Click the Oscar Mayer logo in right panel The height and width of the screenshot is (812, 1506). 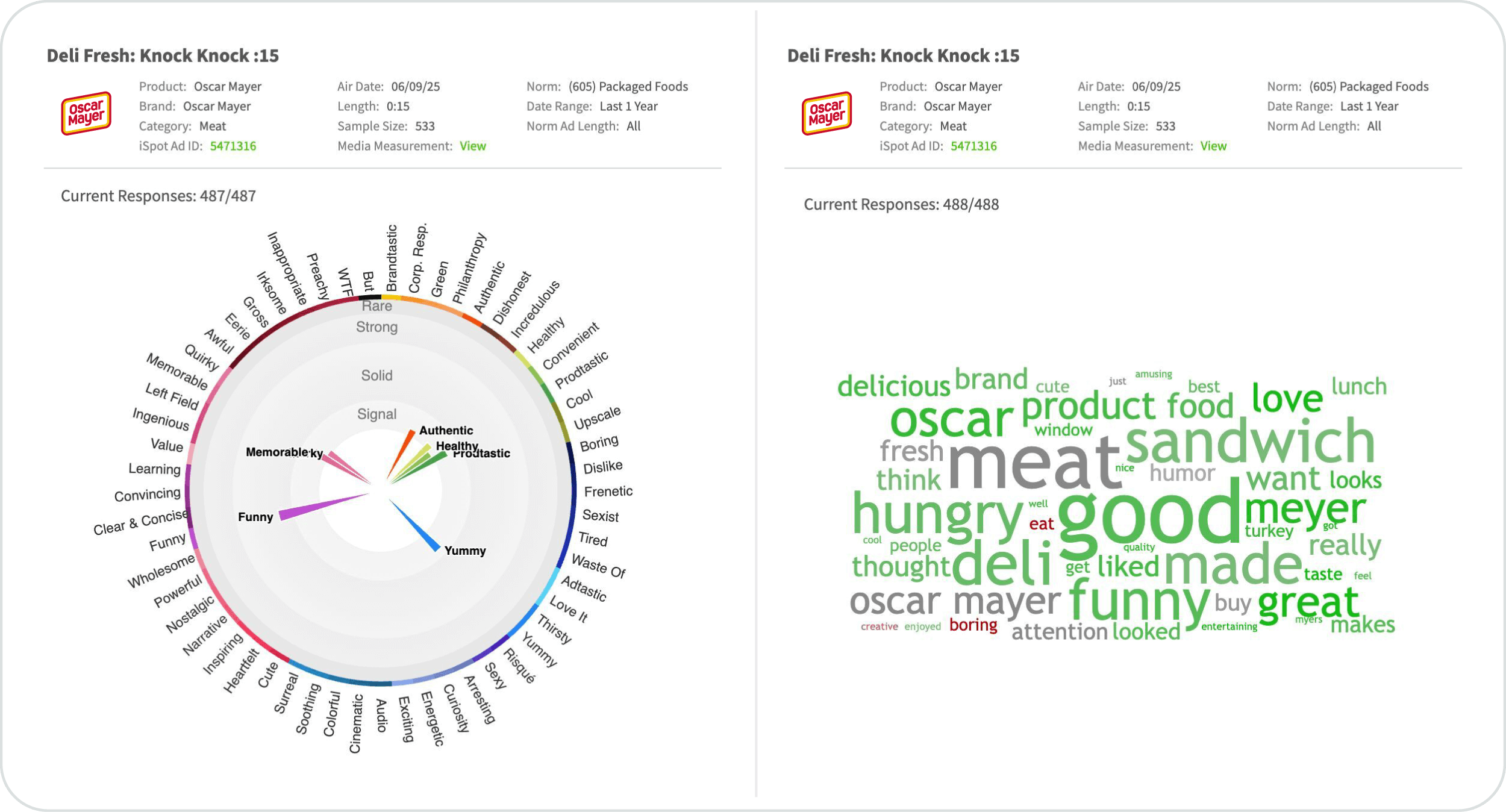point(826,113)
